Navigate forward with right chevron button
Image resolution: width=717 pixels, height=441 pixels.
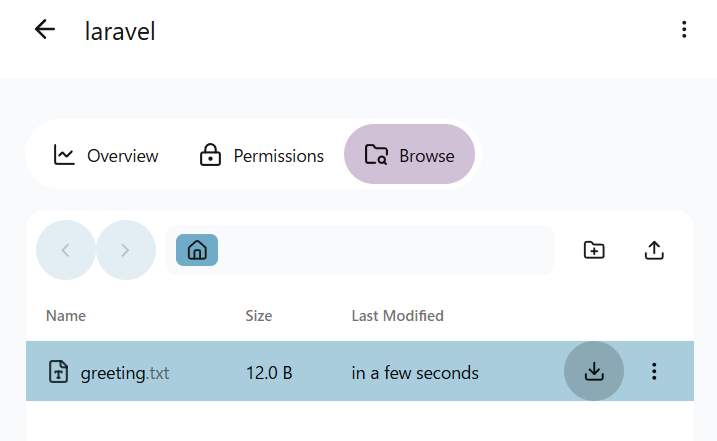(x=126, y=250)
